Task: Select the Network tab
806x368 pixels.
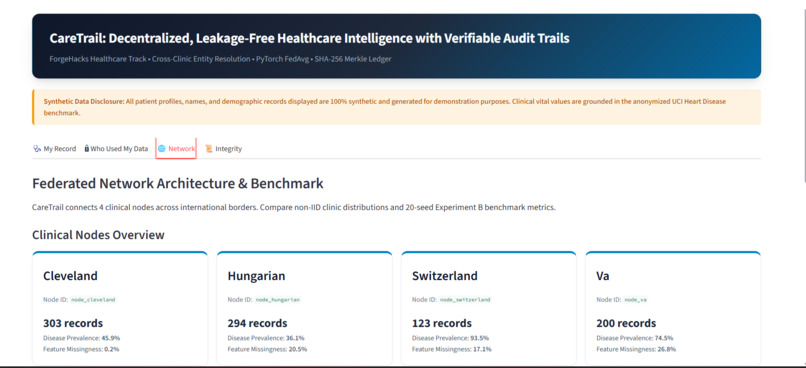Action: pos(176,149)
